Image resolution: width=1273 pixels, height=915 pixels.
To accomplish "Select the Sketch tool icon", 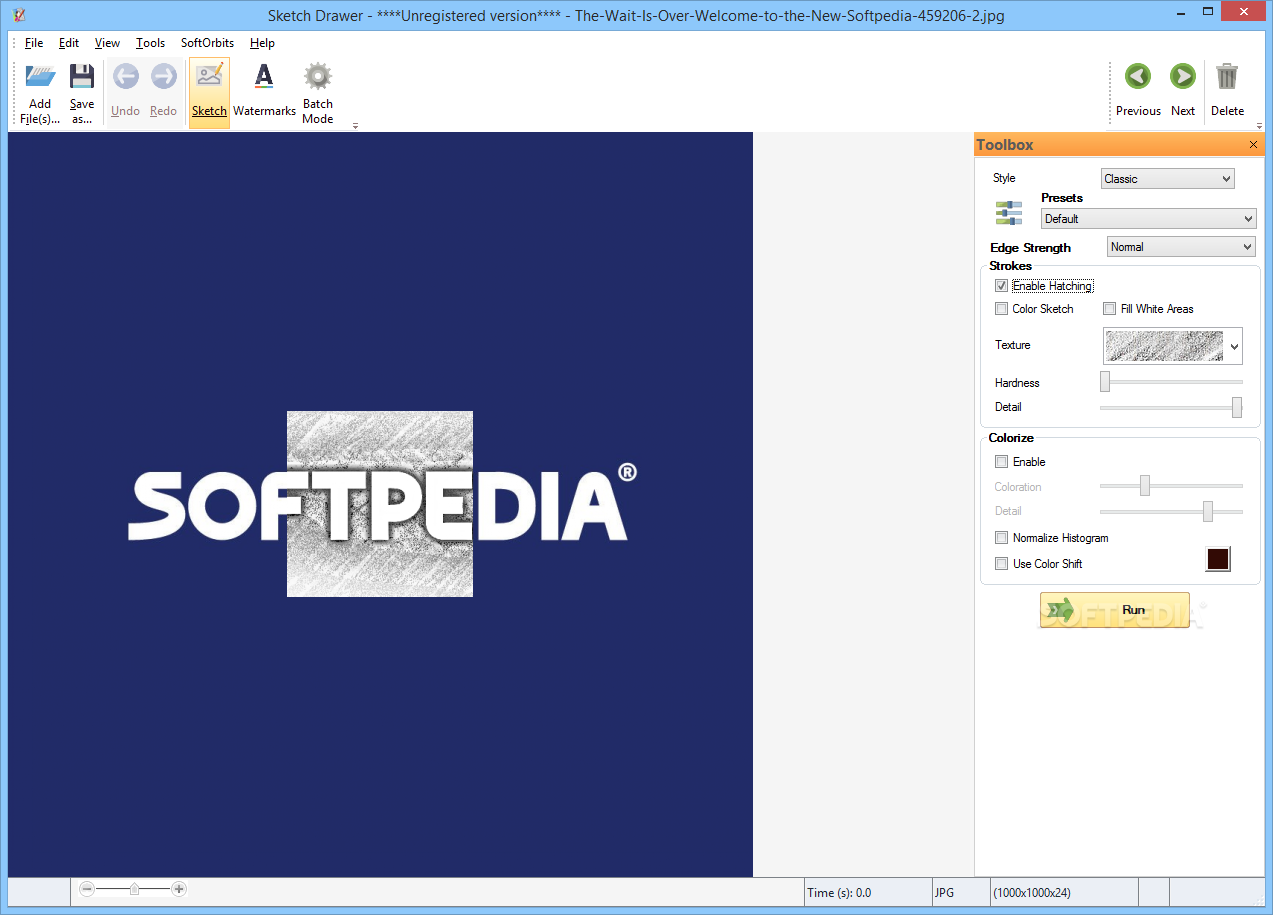I will point(209,78).
